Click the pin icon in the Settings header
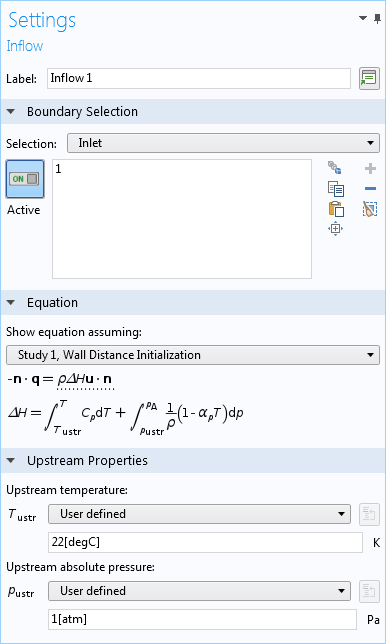This screenshot has height=644, width=386. point(377,19)
